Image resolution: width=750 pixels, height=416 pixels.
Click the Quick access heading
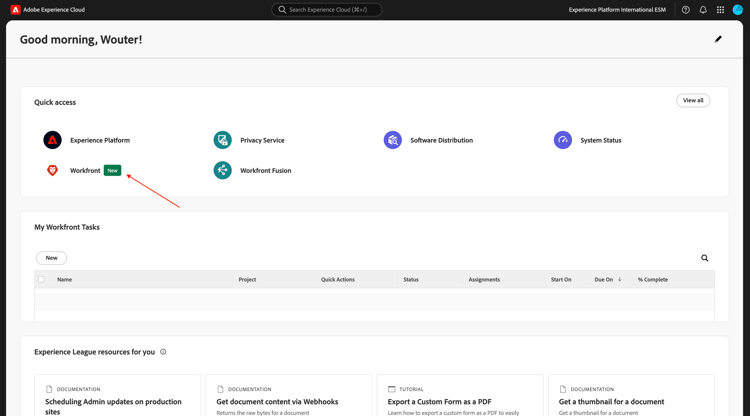[55, 102]
